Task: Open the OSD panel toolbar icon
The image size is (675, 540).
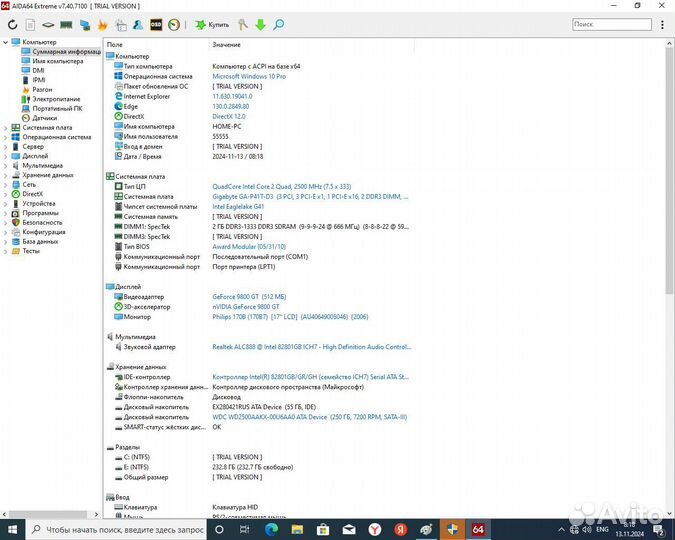Action: (156, 24)
